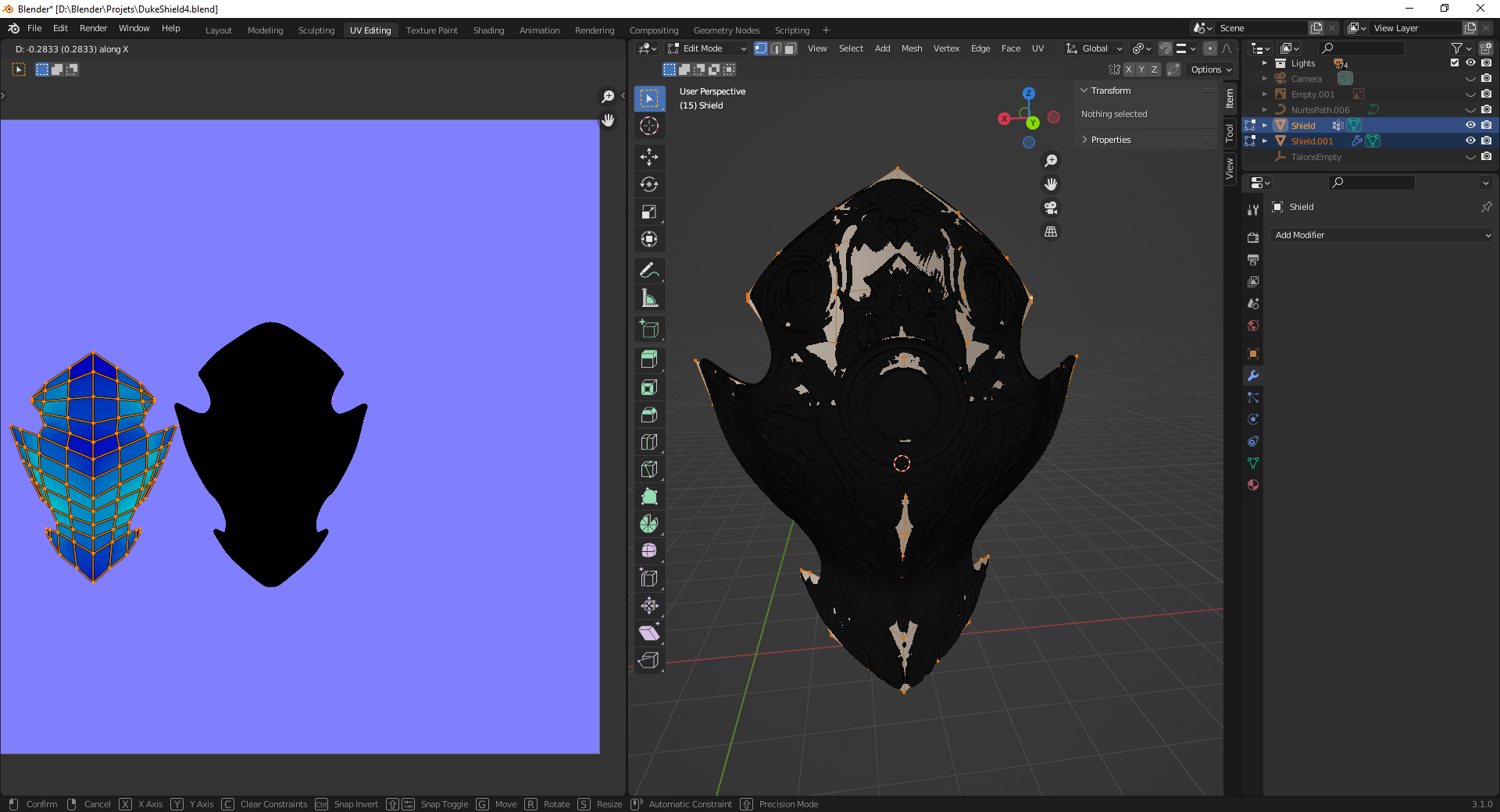
Task: Select the Shear tool
Action: pos(649,633)
